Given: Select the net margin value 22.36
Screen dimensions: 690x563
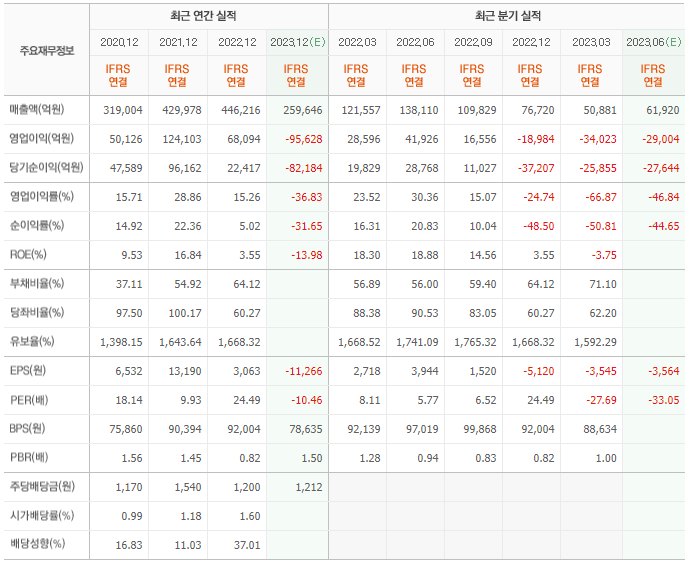Looking at the screenshot, I should click(x=188, y=226).
